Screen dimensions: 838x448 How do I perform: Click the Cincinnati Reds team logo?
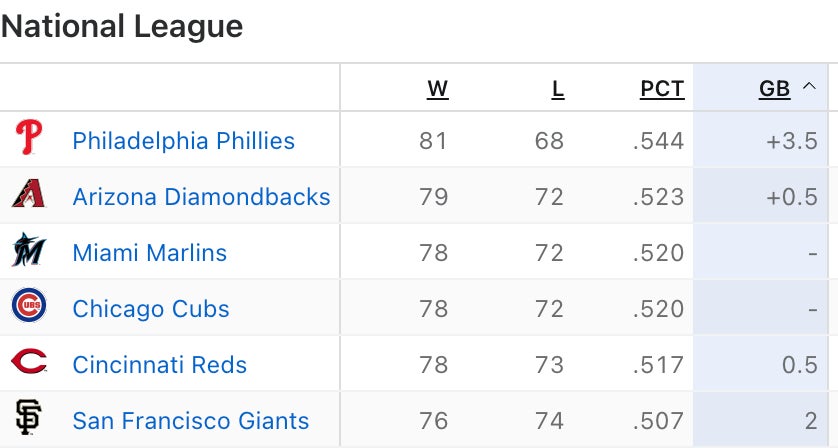point(29,363)
